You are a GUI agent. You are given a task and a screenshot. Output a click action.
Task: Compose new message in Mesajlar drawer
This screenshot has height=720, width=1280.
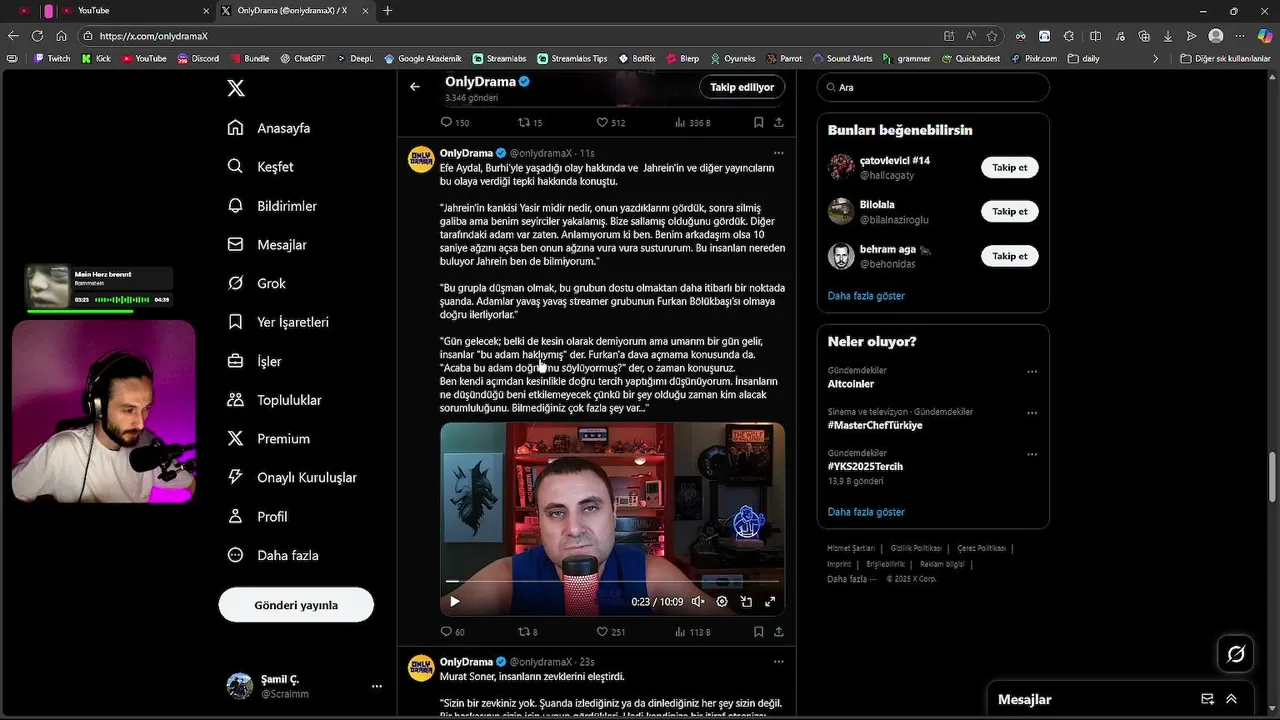tap(1207, 700)
